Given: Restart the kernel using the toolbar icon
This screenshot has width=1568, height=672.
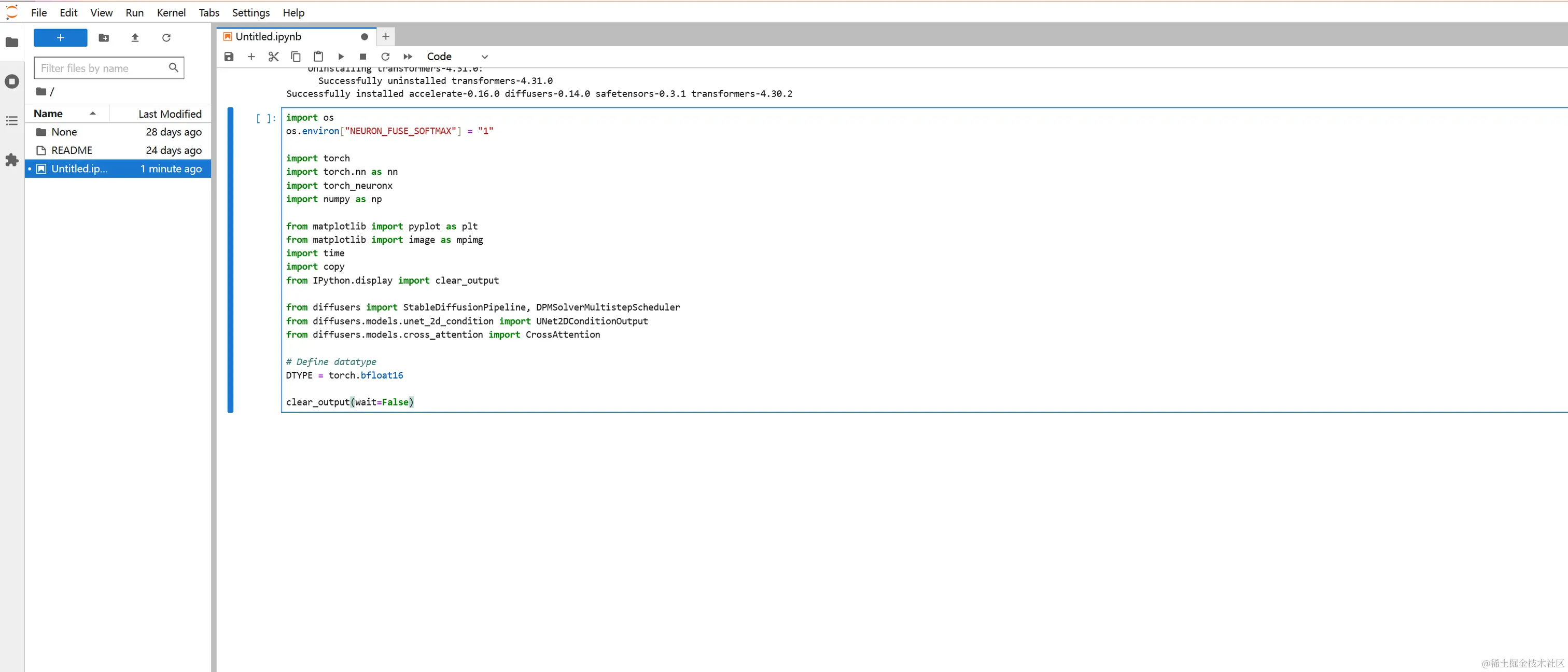Looking at the screenshot, I should tap(385, 57).
